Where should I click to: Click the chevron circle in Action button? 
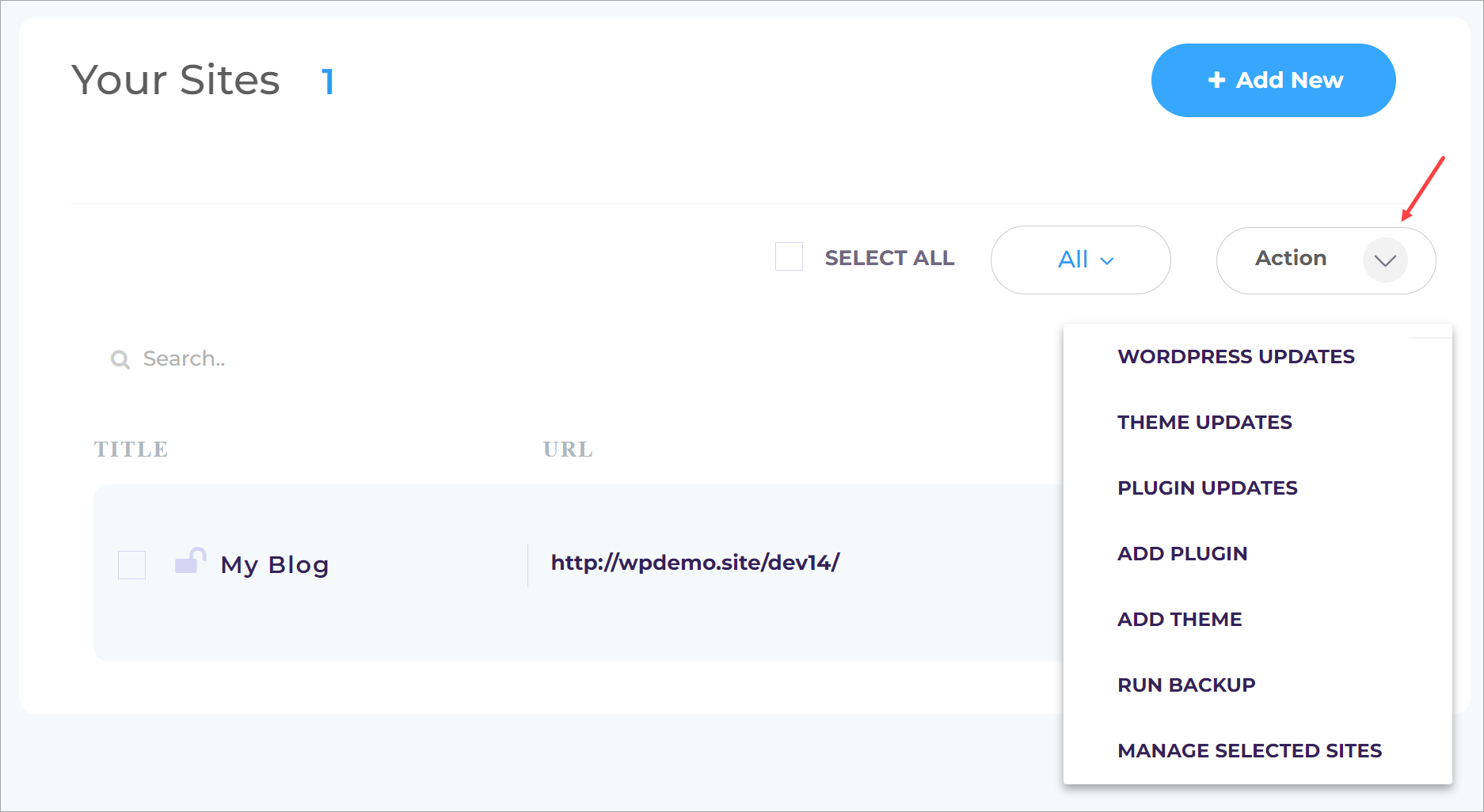tap(1385, 260)
